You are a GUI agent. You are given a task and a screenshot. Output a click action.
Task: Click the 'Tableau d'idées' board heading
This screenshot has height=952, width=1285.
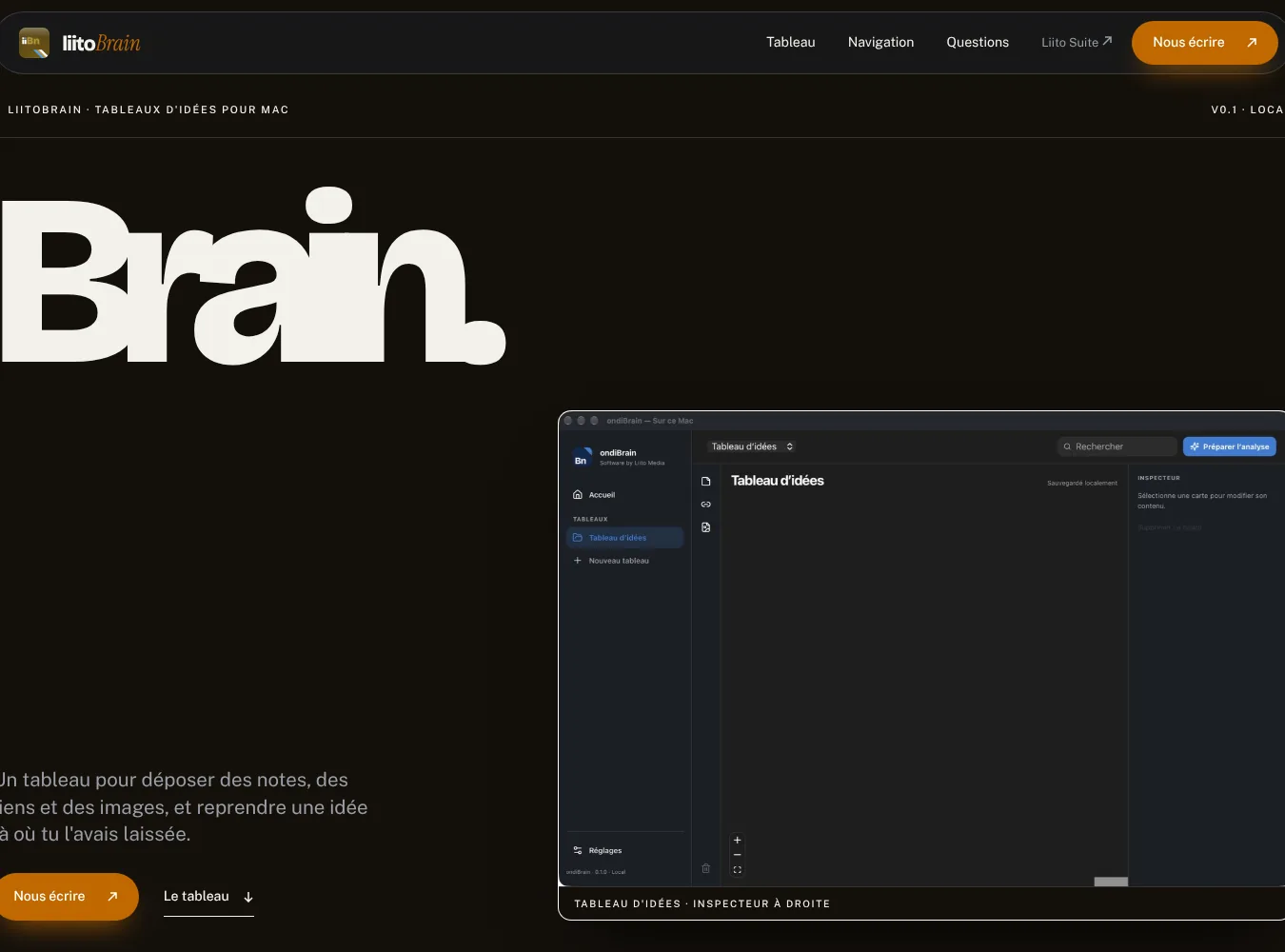pyautogui.click(x=778, y=481)
